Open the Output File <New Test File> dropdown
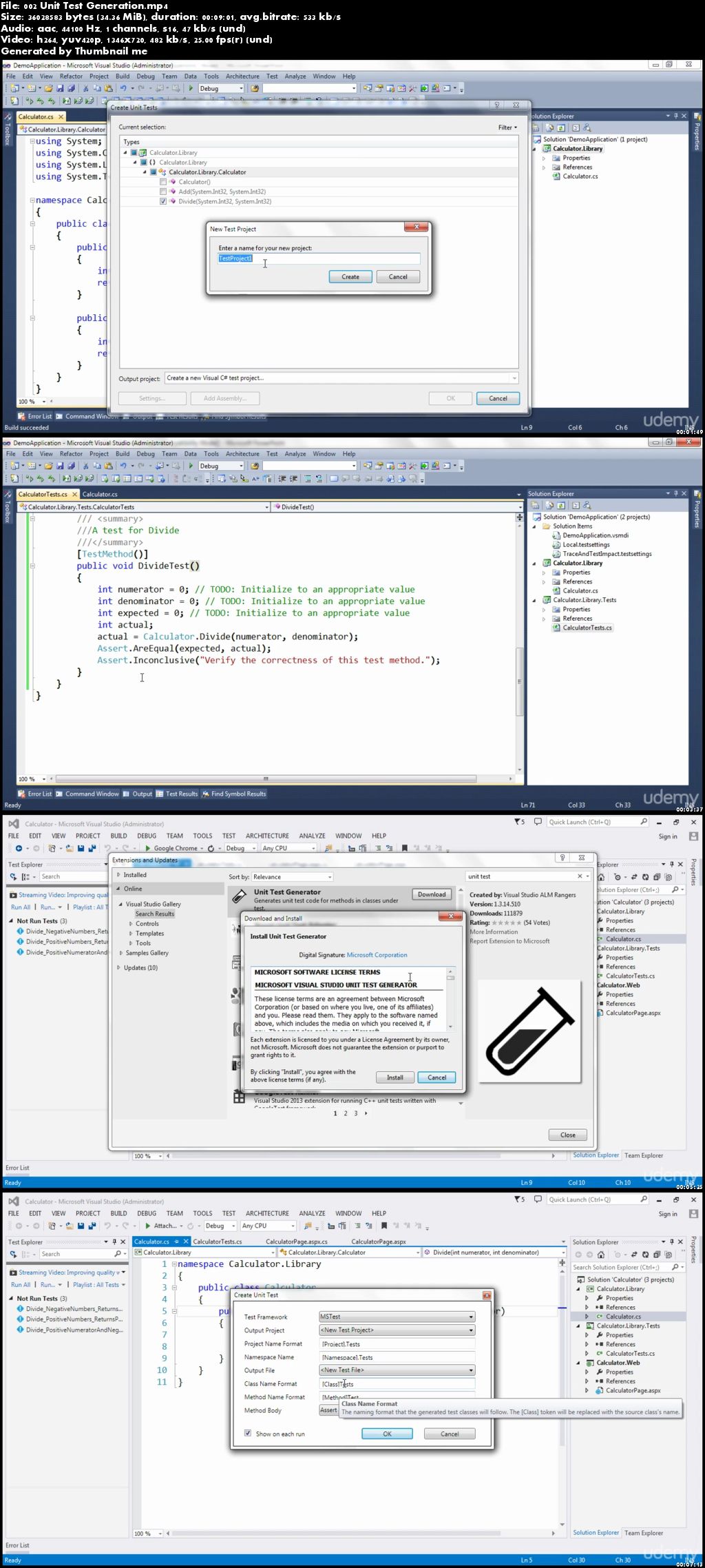The width and height of the screenshot is (705, 1568). click(397, 1370)
